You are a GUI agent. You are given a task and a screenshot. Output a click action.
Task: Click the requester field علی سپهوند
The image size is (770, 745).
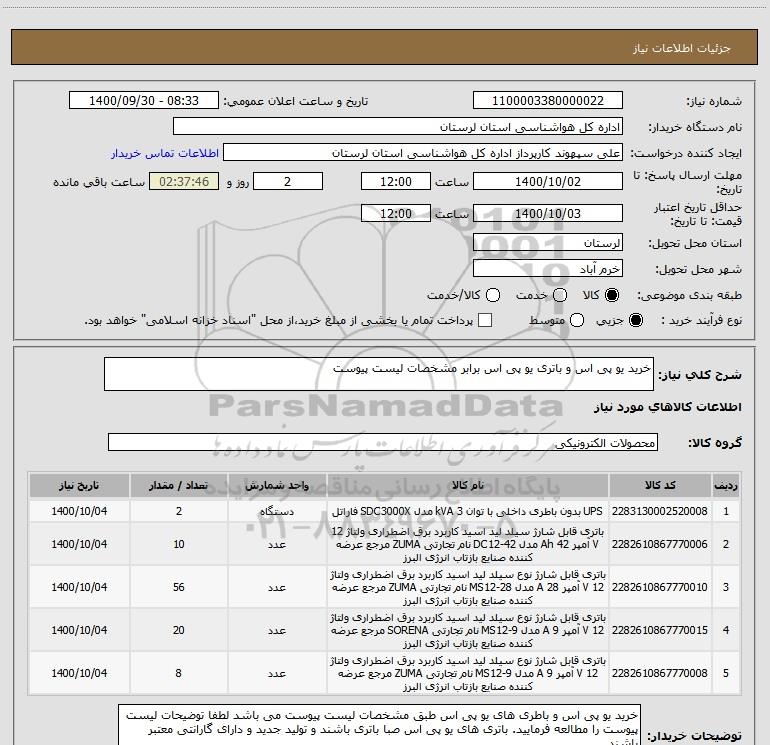click(423, 153)
